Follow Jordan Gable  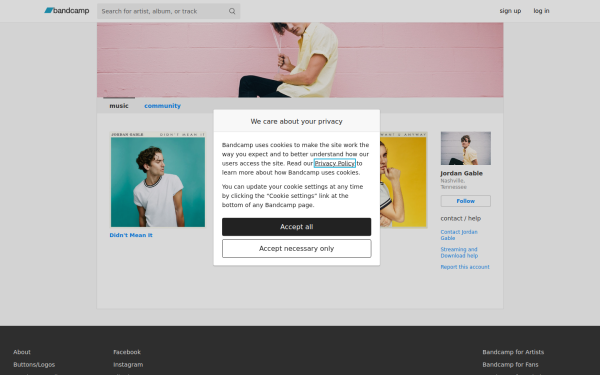click(x=466, y=201)
